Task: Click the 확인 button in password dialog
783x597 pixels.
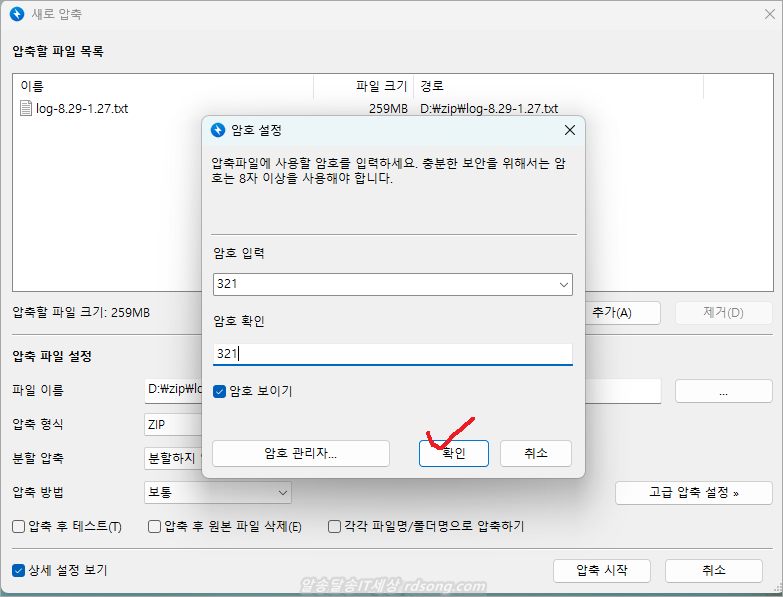Action: click(453, 453)
